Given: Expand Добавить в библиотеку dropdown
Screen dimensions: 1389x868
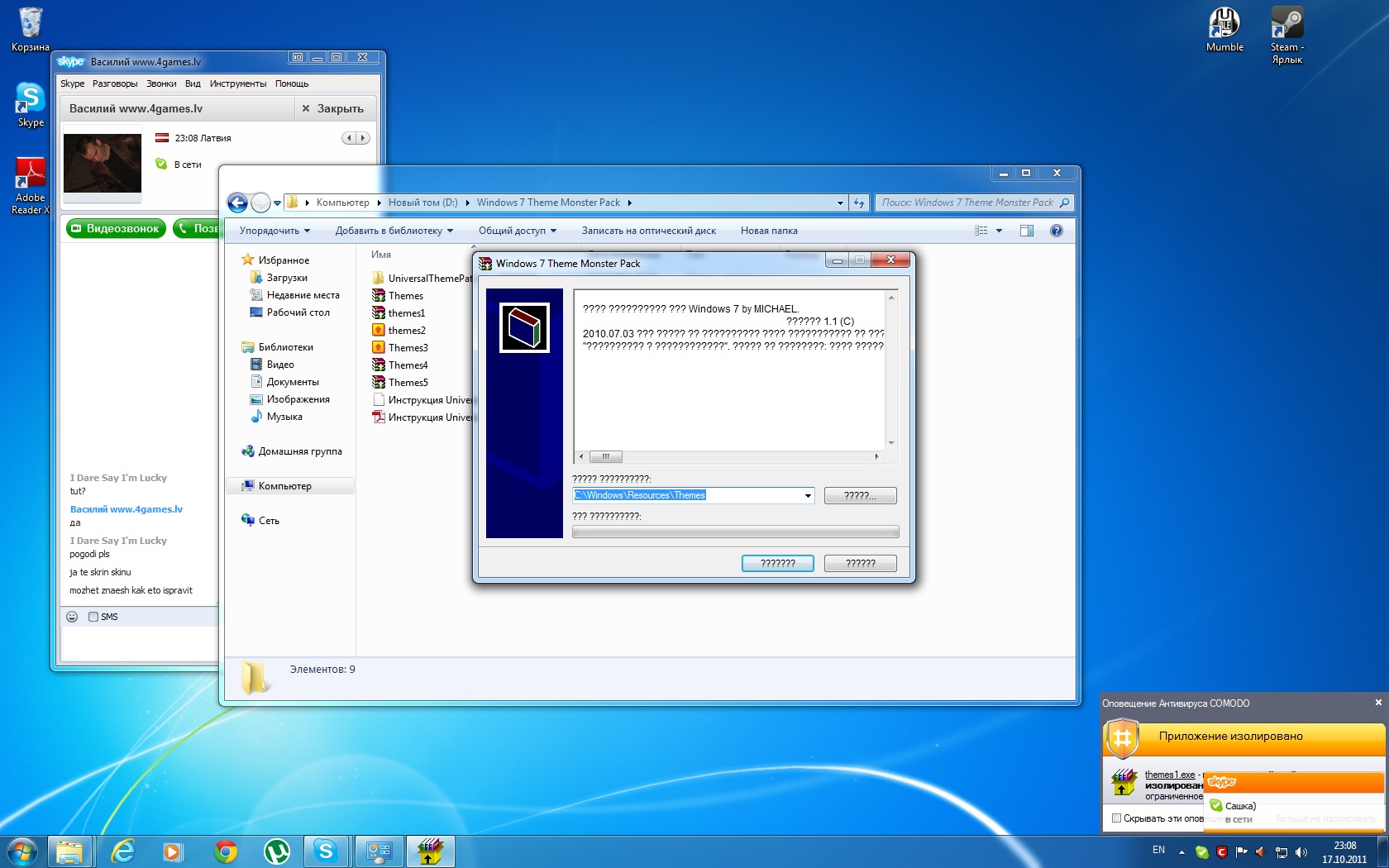Looking at the screenshot, I should [x=394, y=231].
